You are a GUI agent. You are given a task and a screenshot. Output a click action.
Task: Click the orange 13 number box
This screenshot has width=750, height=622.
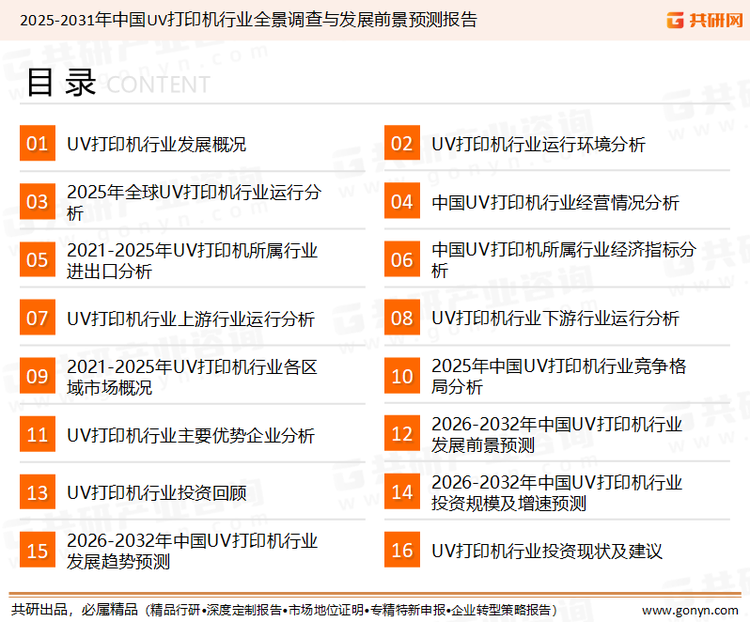(37, 492)
